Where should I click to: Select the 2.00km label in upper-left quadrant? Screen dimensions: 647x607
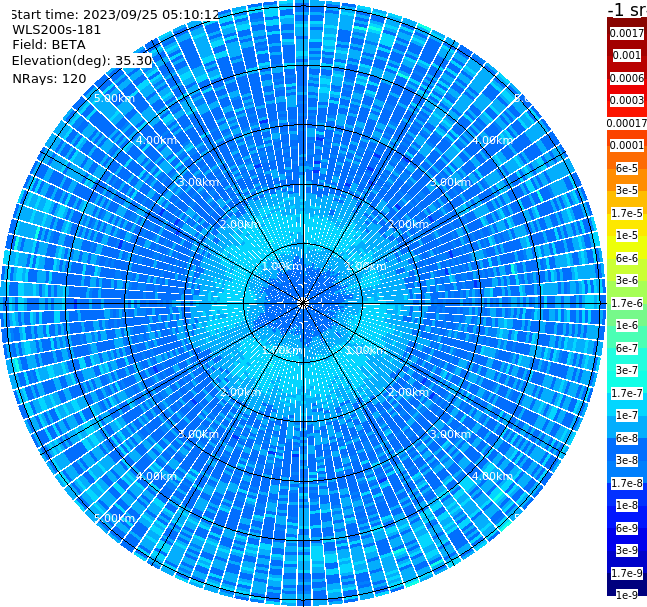coord(241,224)
